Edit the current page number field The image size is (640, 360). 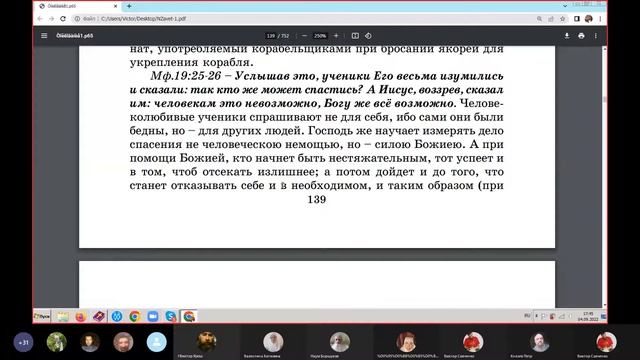271,36
